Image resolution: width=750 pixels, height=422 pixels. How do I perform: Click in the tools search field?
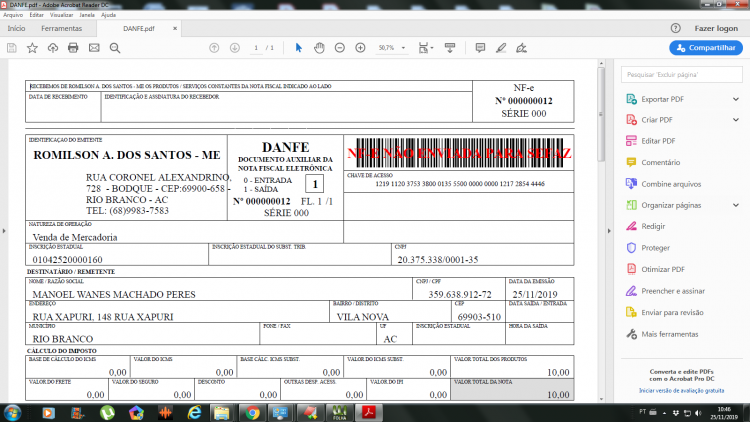[682, 75]
